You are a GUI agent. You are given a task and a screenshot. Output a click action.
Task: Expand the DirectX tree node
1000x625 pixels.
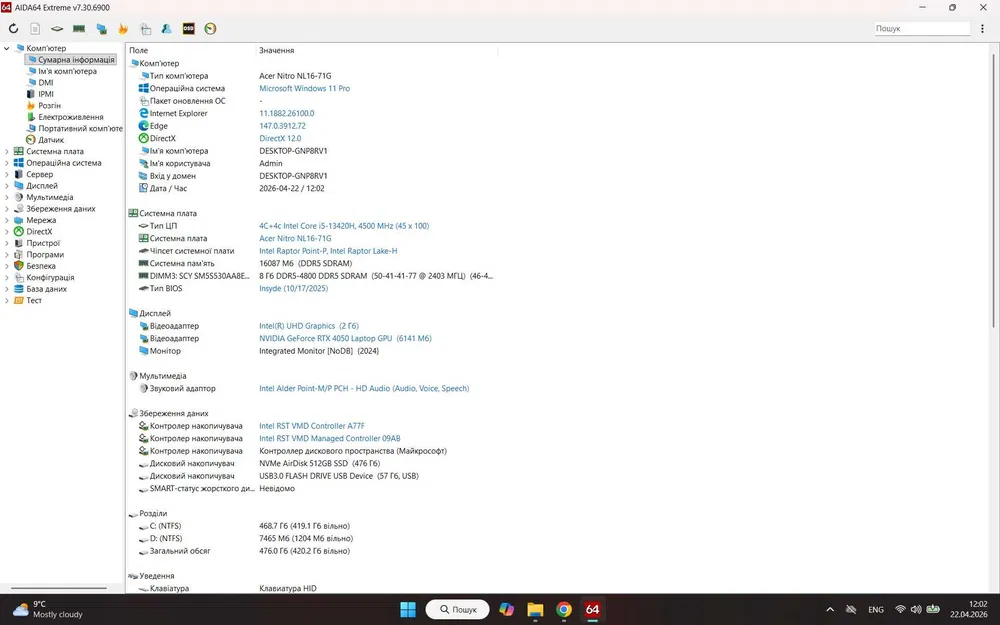tap(7, 232)
